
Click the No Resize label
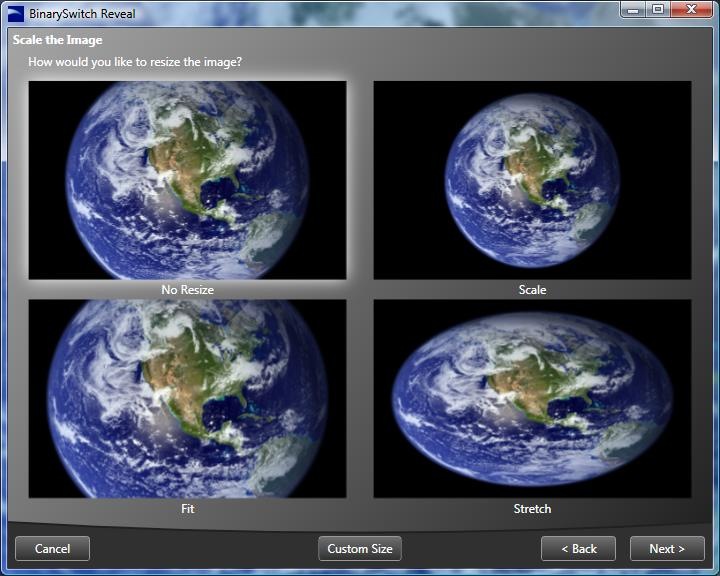[x=187, y=290]
